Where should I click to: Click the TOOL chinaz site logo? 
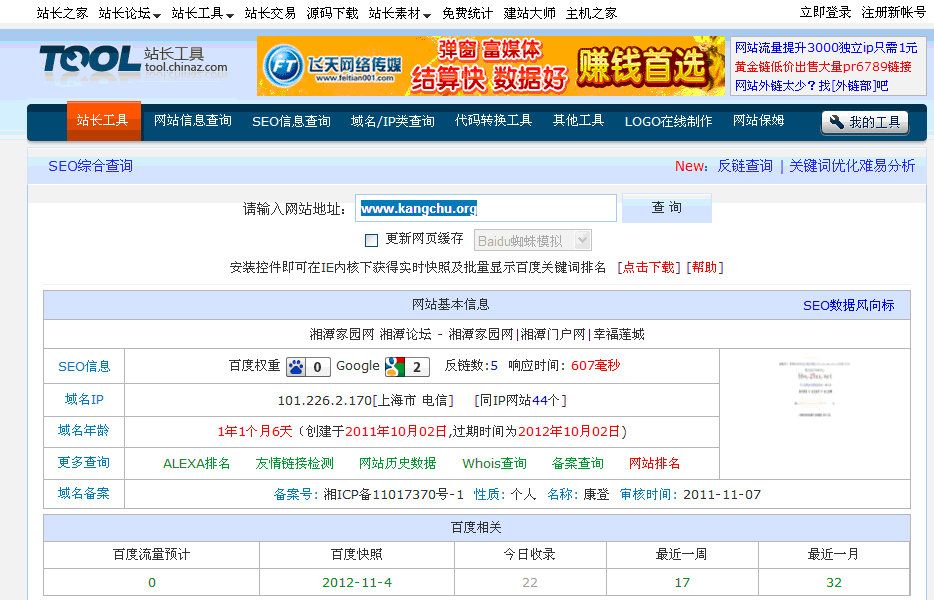point(133,60)
